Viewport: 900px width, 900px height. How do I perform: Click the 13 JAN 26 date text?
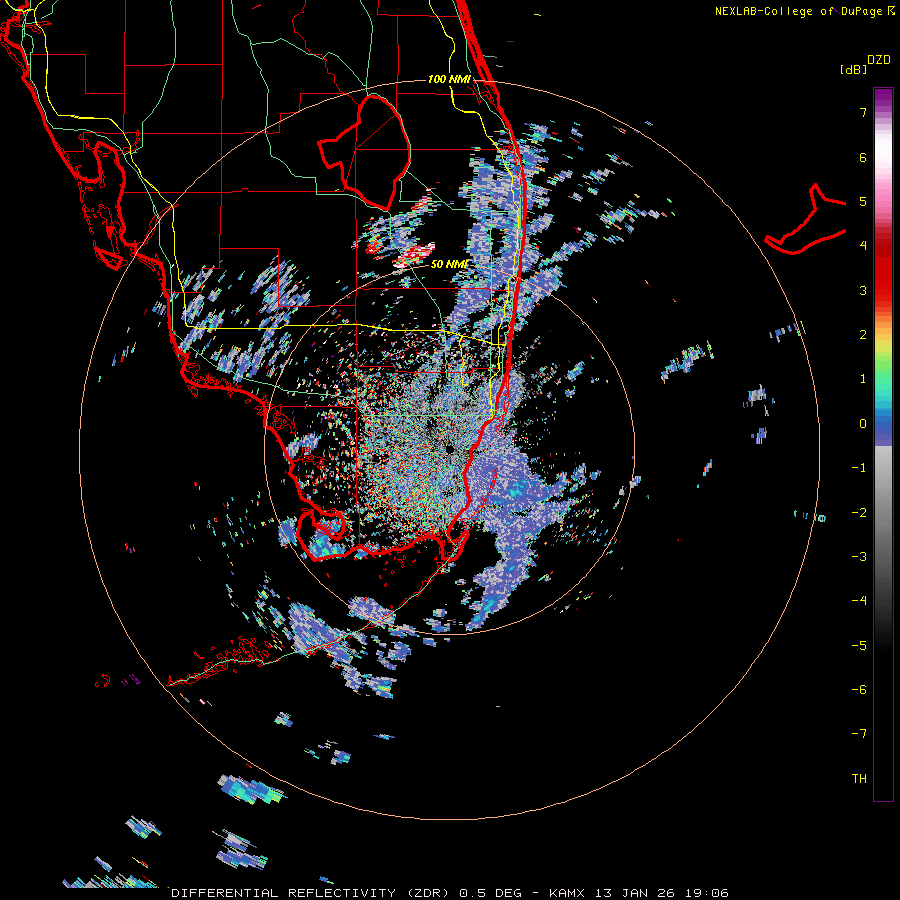coord(633,893)
